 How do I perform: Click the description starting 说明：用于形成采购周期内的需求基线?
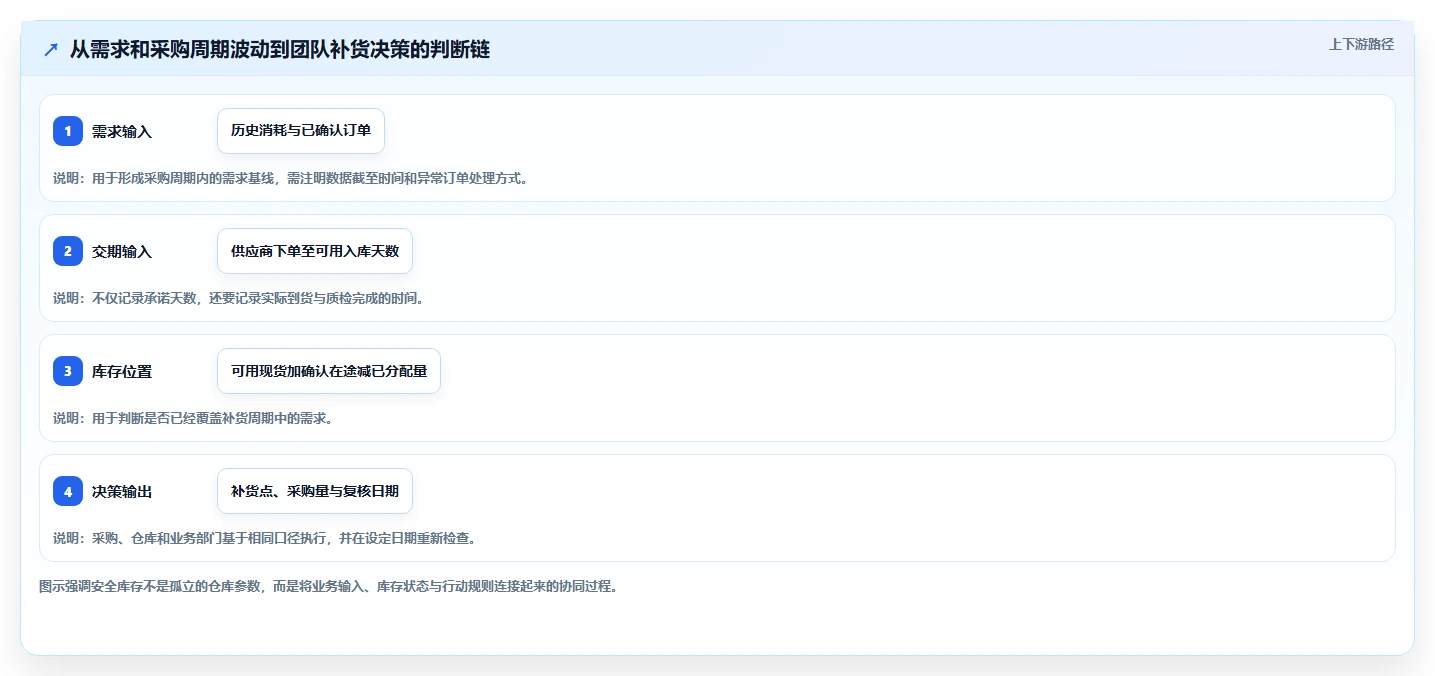(x=290, y=178)
